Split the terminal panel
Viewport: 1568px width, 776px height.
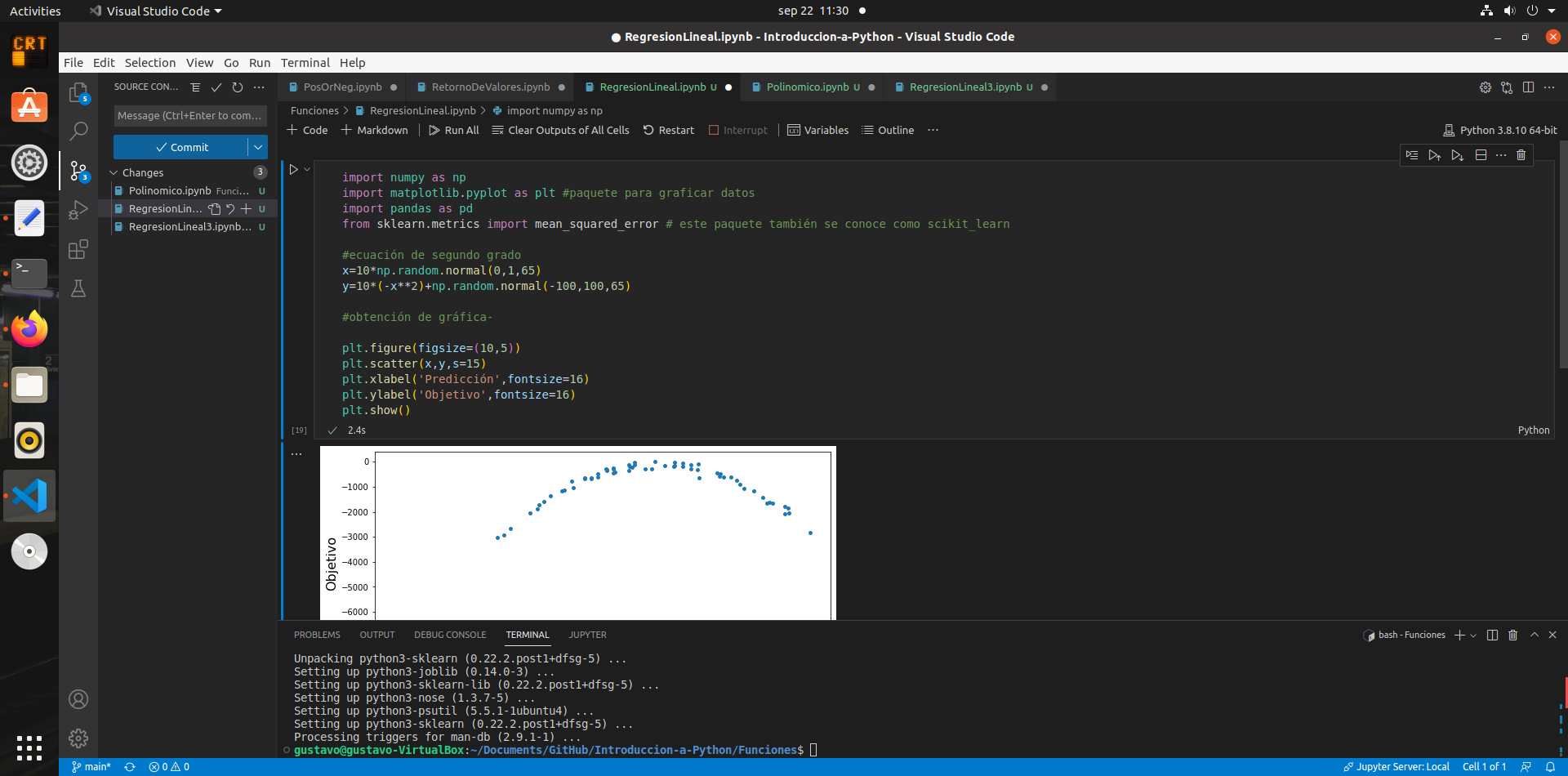[1492, 635]
